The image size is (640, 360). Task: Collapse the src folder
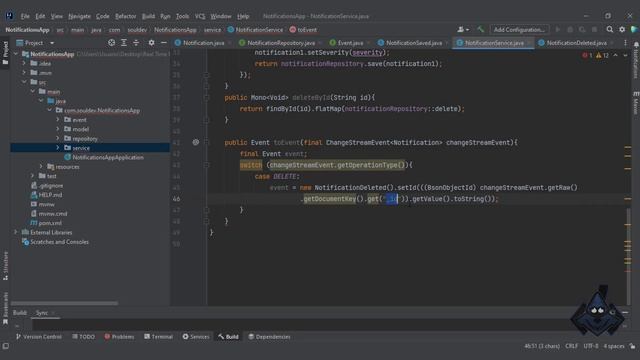coord(24,82)
